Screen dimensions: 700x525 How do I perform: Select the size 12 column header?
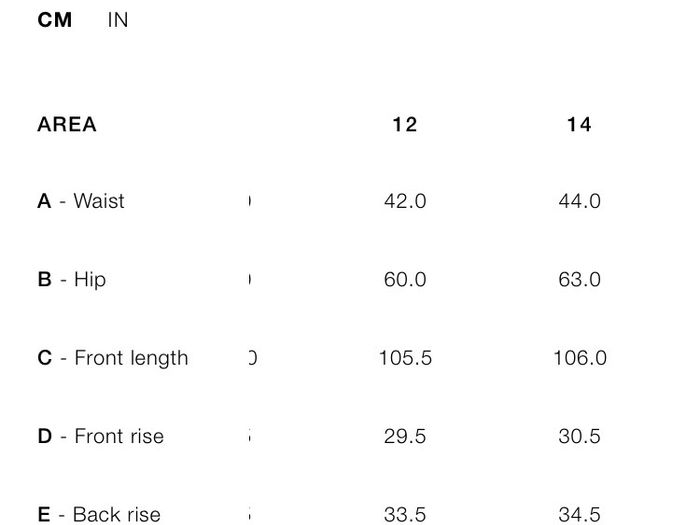pyautogui.click(x=405, y=125)
